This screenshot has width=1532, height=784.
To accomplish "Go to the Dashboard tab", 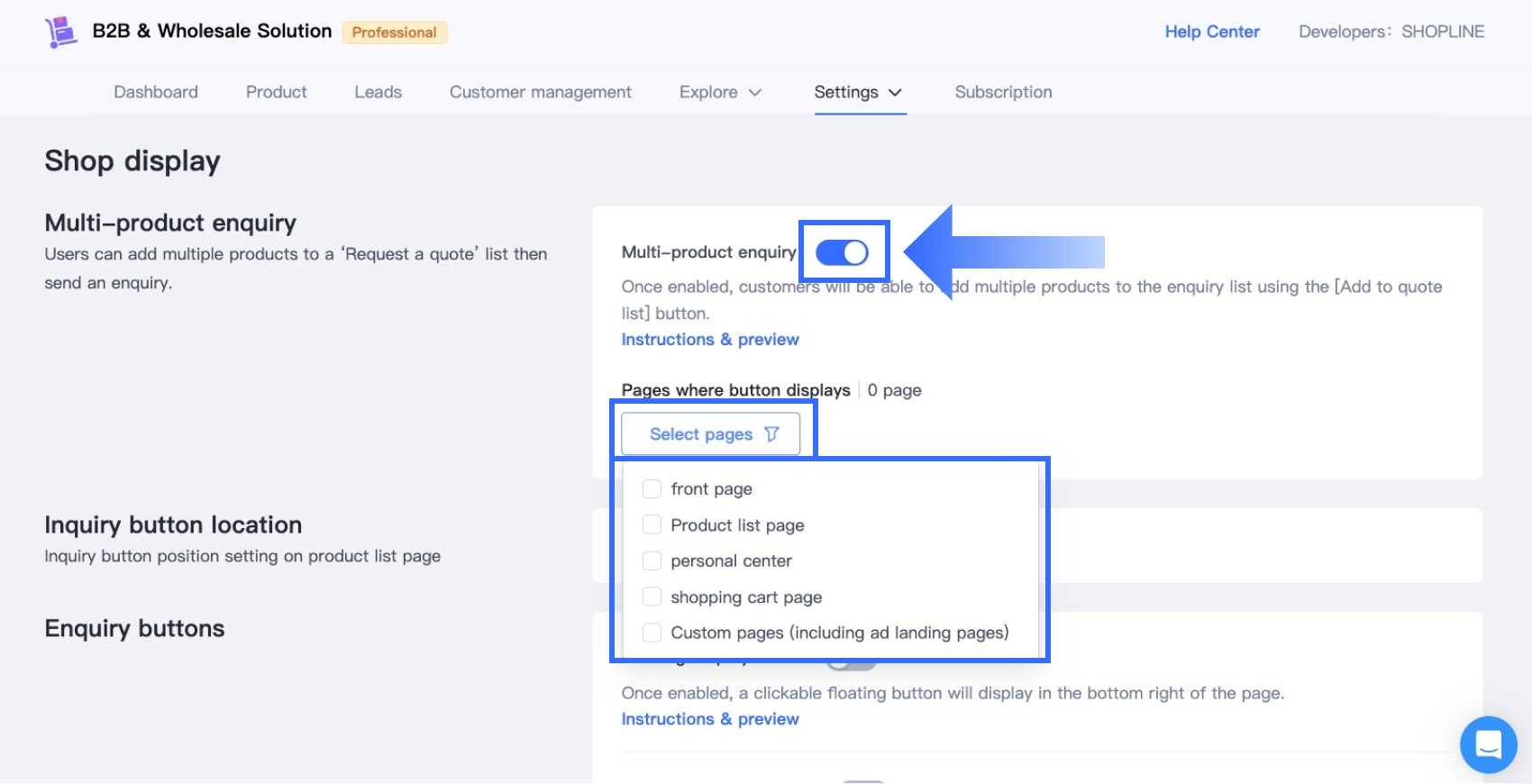I will point(156,93).
